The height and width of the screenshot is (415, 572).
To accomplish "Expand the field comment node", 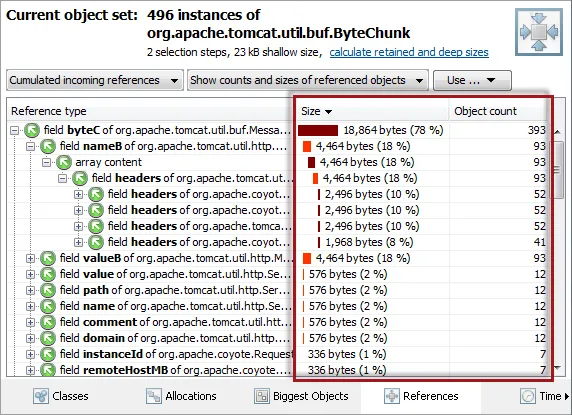I will [31, 322].
